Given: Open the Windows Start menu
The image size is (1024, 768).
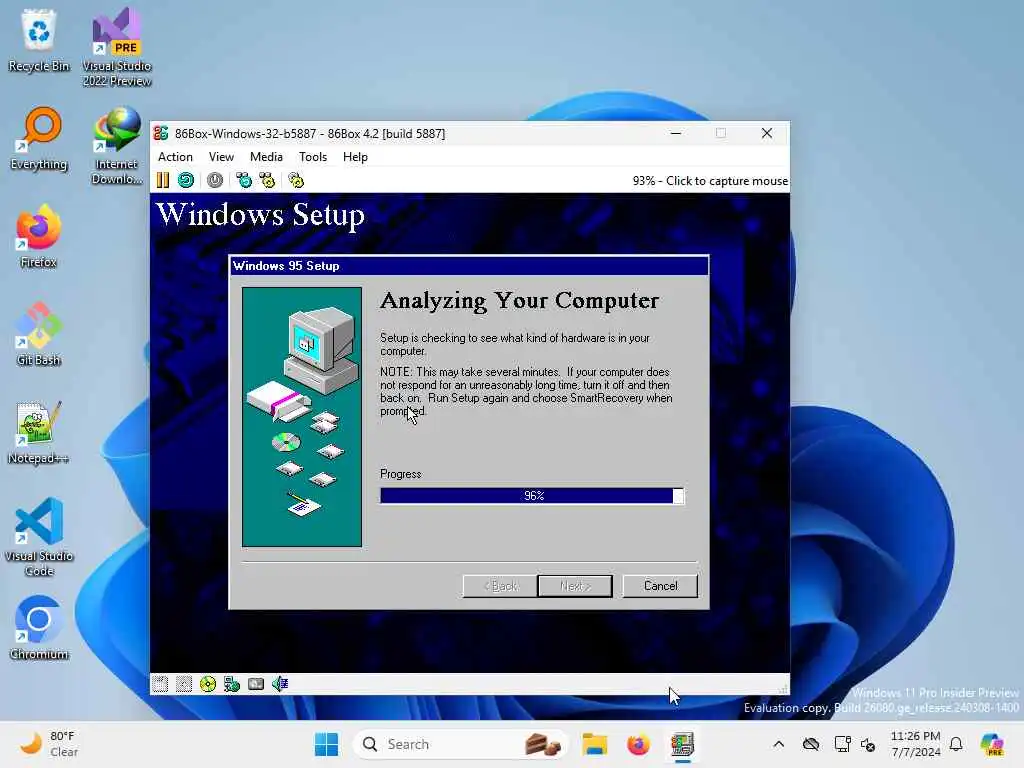Looking at the screenshot, I should [x=327, y=744].
